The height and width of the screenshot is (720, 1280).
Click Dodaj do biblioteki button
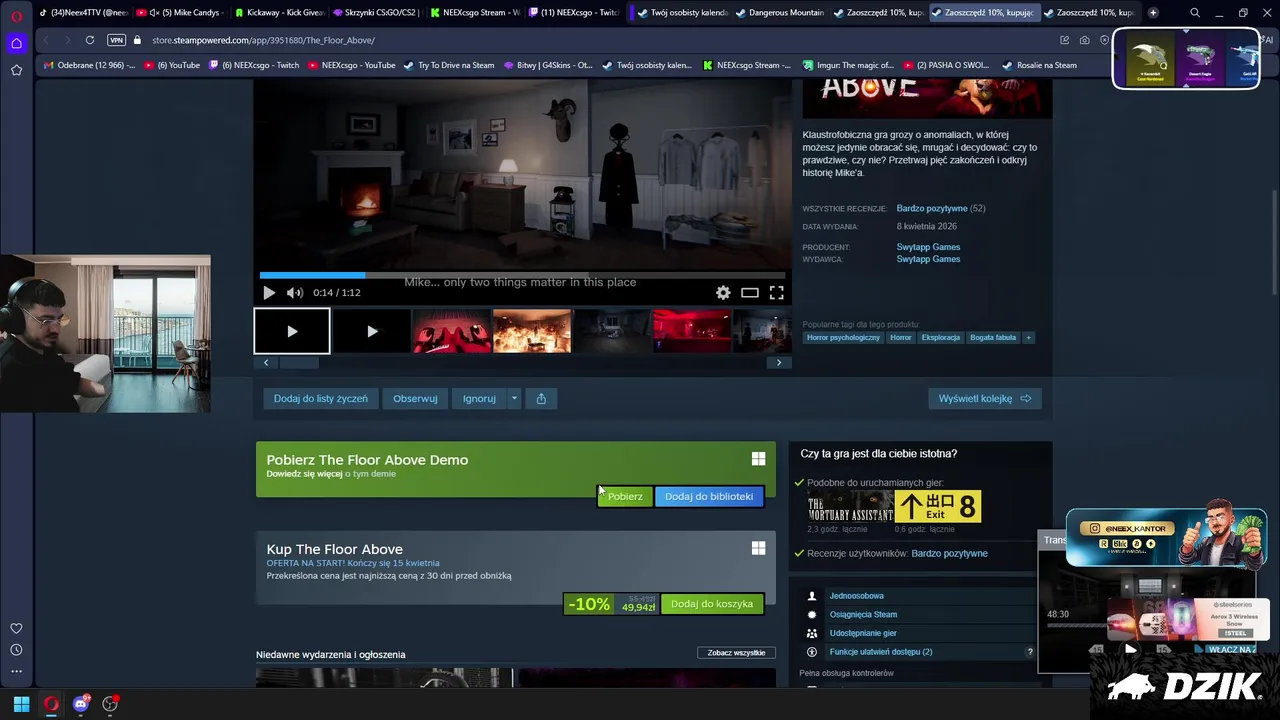(x=709, y=496)
